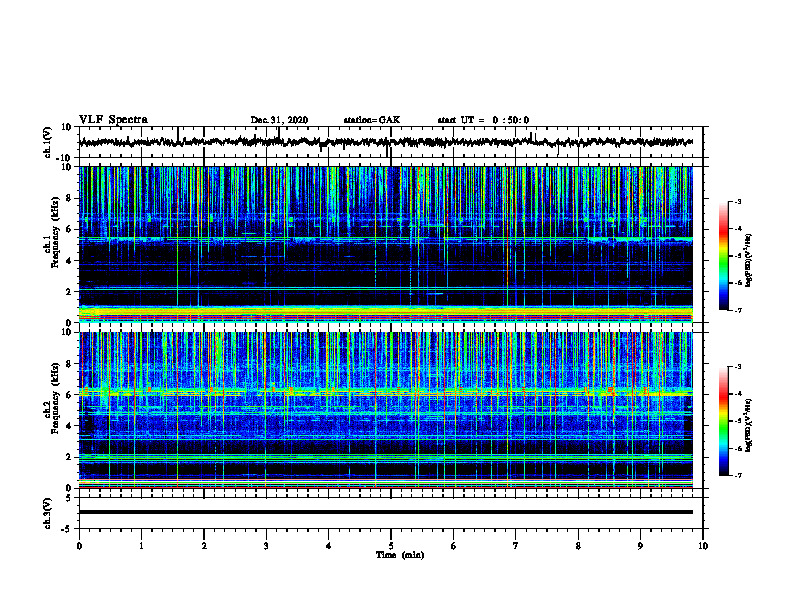Click the "6" kHz tick of ch.1 spectrogram
Image resolution: width=792 pixels, height=612 pixels.
pyautogui.click(x=69, y=229)
